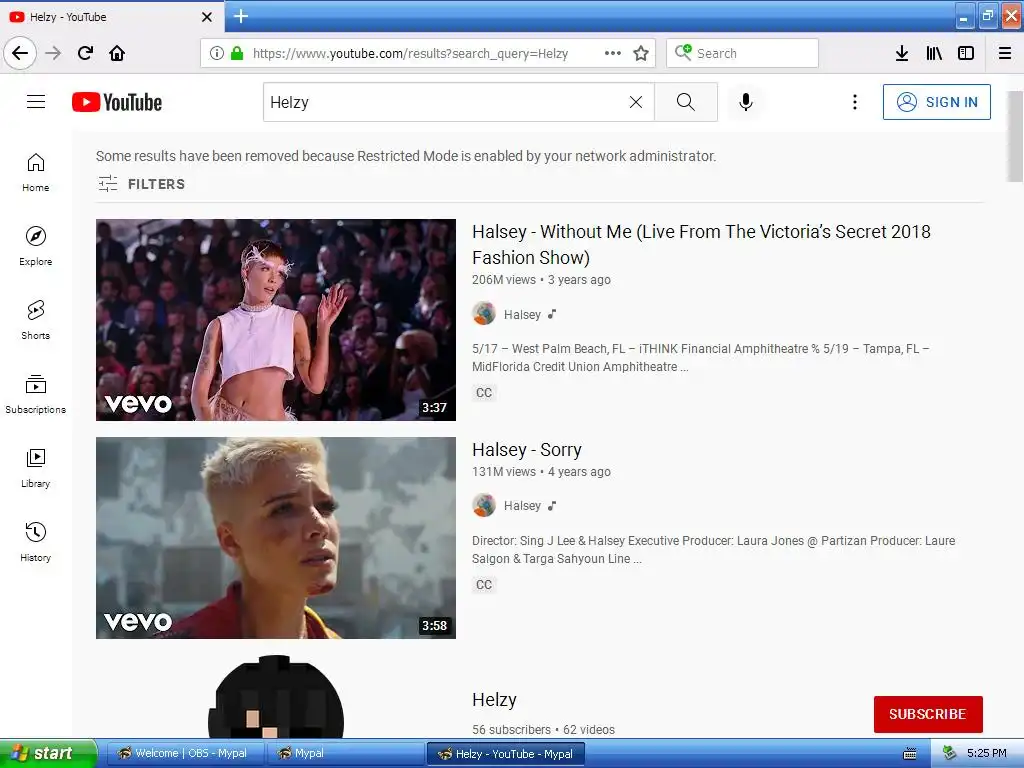Click the 131M views text
Screen dimensions: 1024x768
click(x=504, y=472)
